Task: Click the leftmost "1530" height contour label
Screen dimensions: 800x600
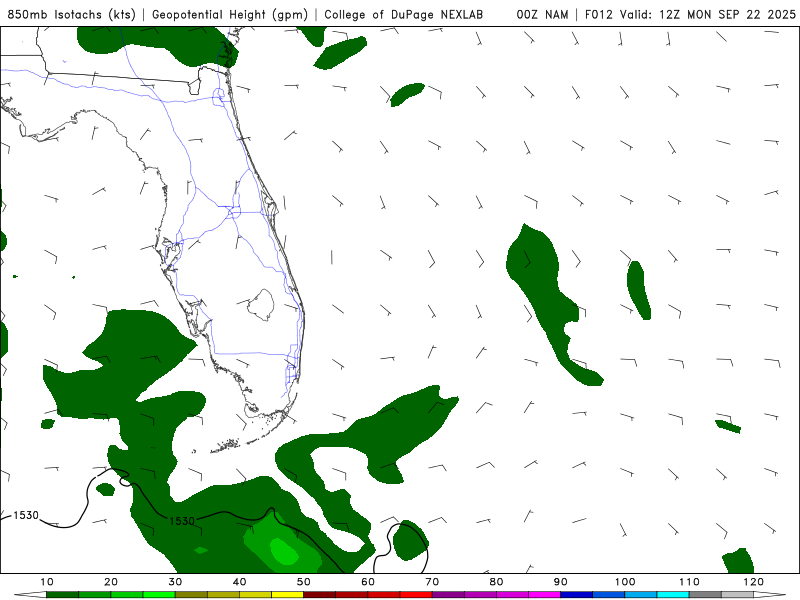Action: pyautogui.click(x=26, y=515)
